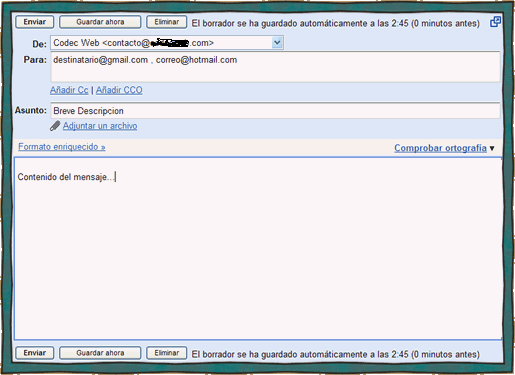
Task: Click the bottom Guardar ahora button
Action: click(100, 353)
